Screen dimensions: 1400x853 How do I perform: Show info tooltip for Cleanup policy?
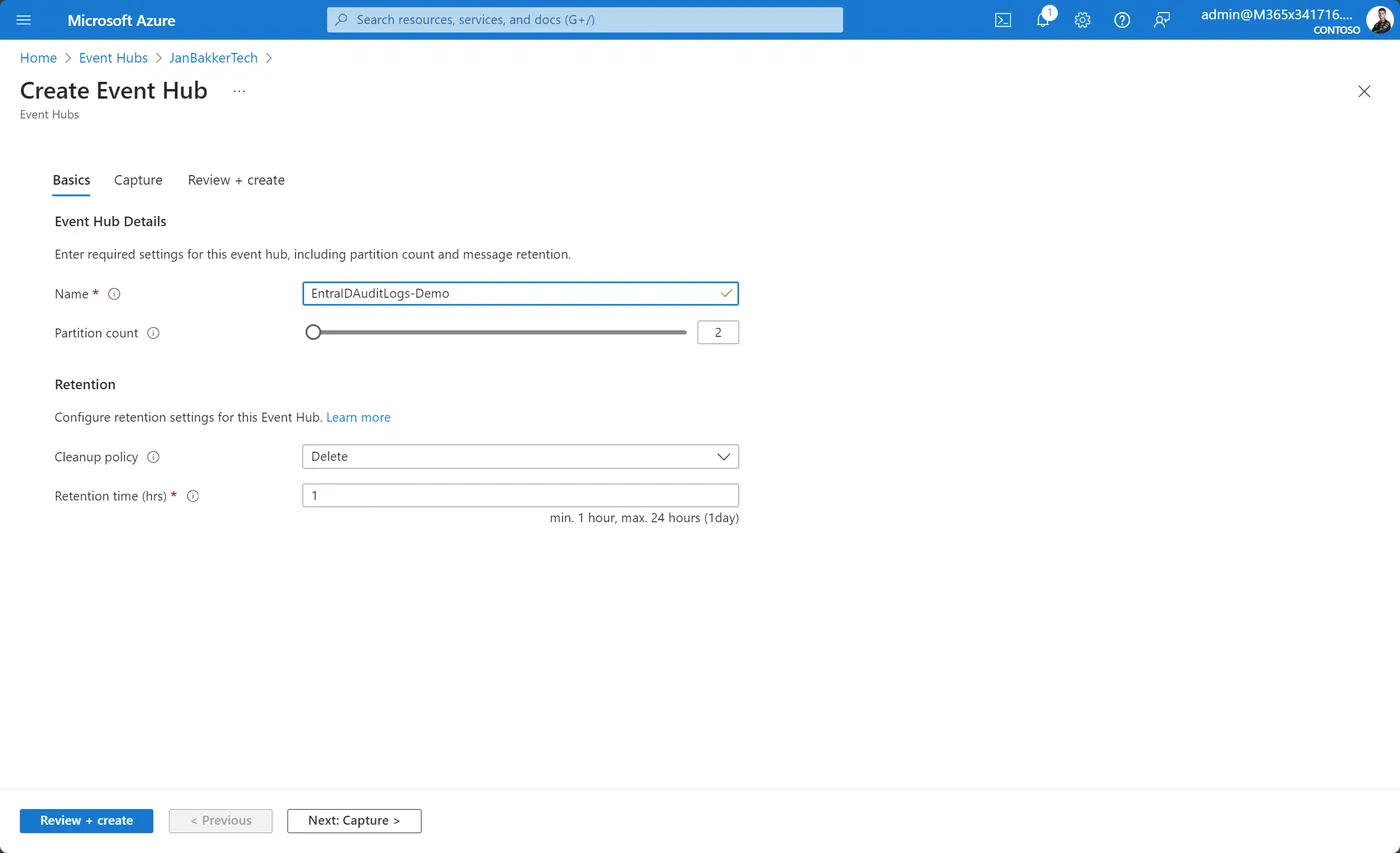click(x=153, y=457)
